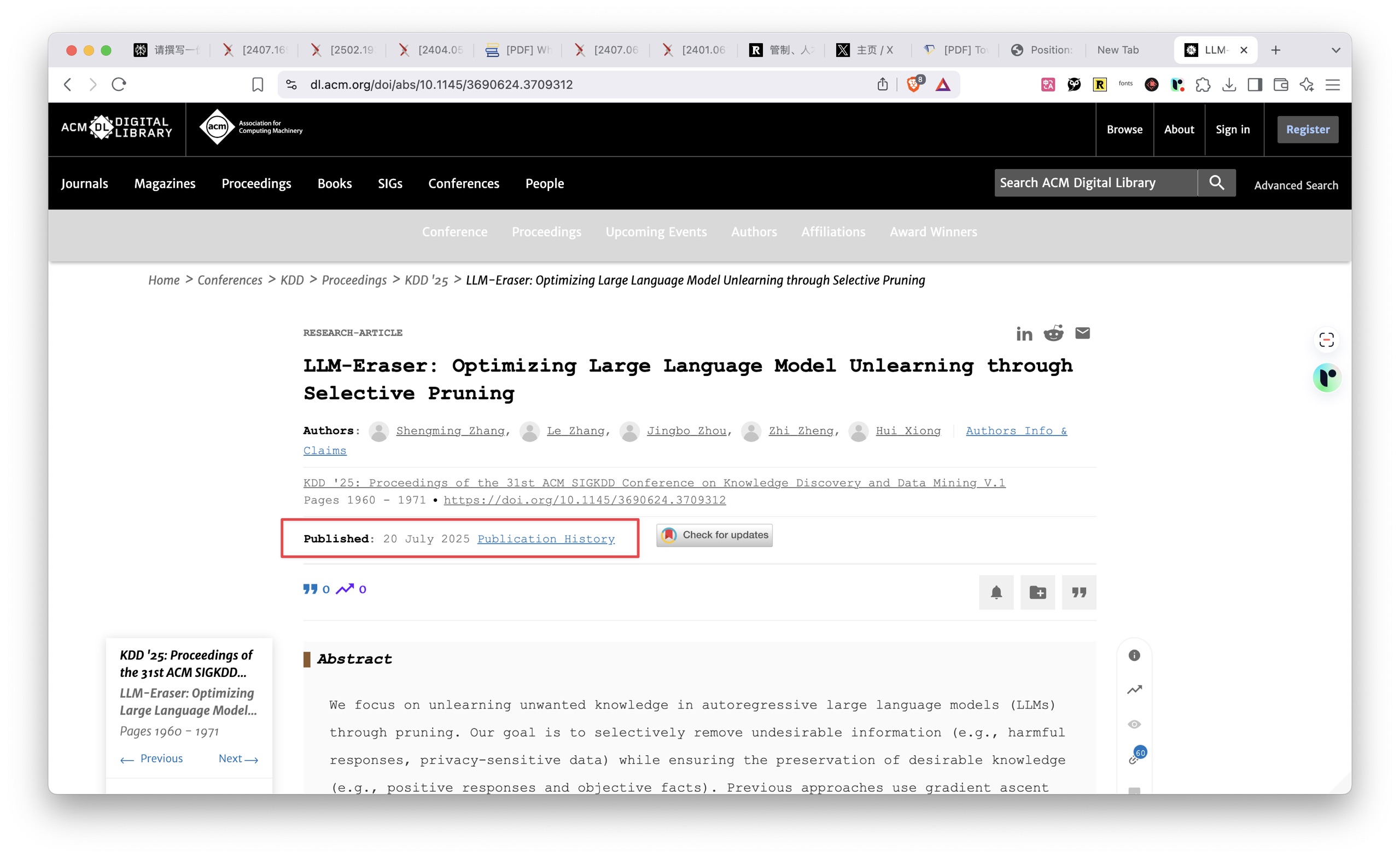Open the Proceedings menu item
Image resolution: width=1400 pixels, height=858 pixels.
(x=256, y=183)
